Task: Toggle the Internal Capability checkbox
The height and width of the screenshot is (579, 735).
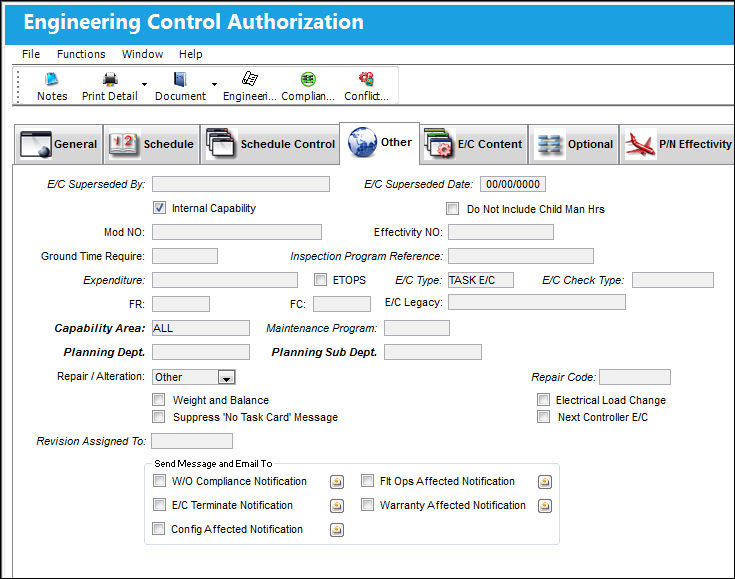Action: 159,208
